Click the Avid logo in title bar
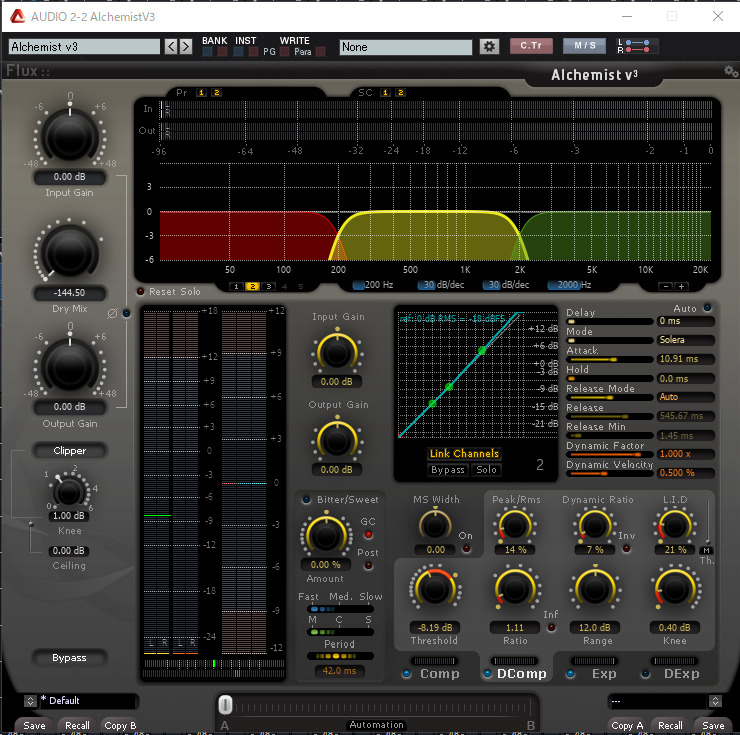This screenshot has height=735, width=740. click(18, 17)
